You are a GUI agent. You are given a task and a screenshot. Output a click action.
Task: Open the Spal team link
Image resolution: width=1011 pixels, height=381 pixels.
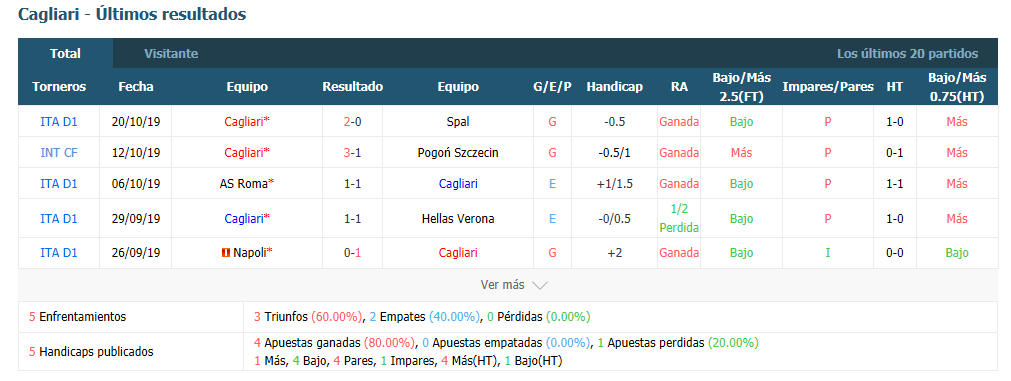(458, 122)
